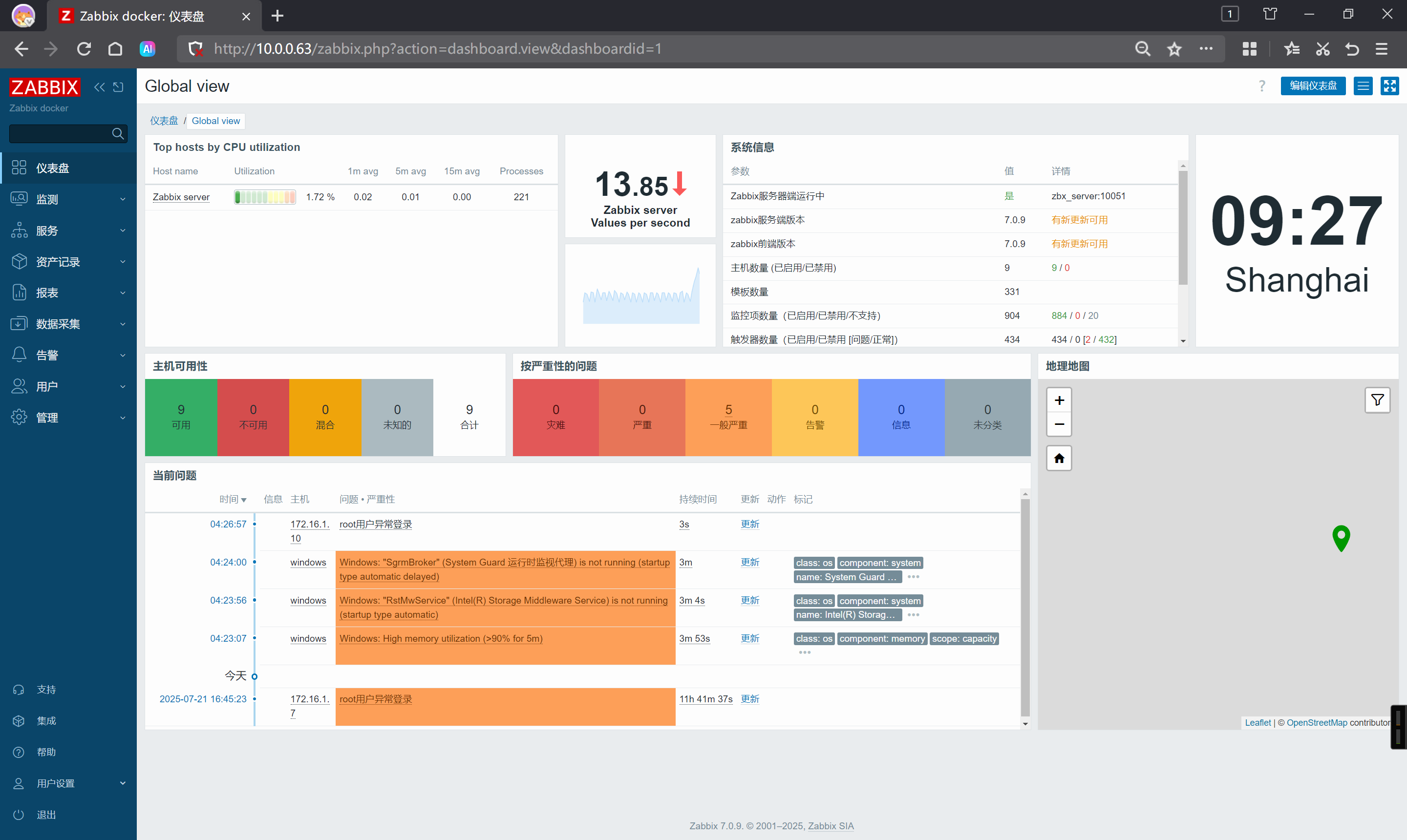Open the dashboard help question mark
The image size is (1407, 840).
coord(1261,86)
